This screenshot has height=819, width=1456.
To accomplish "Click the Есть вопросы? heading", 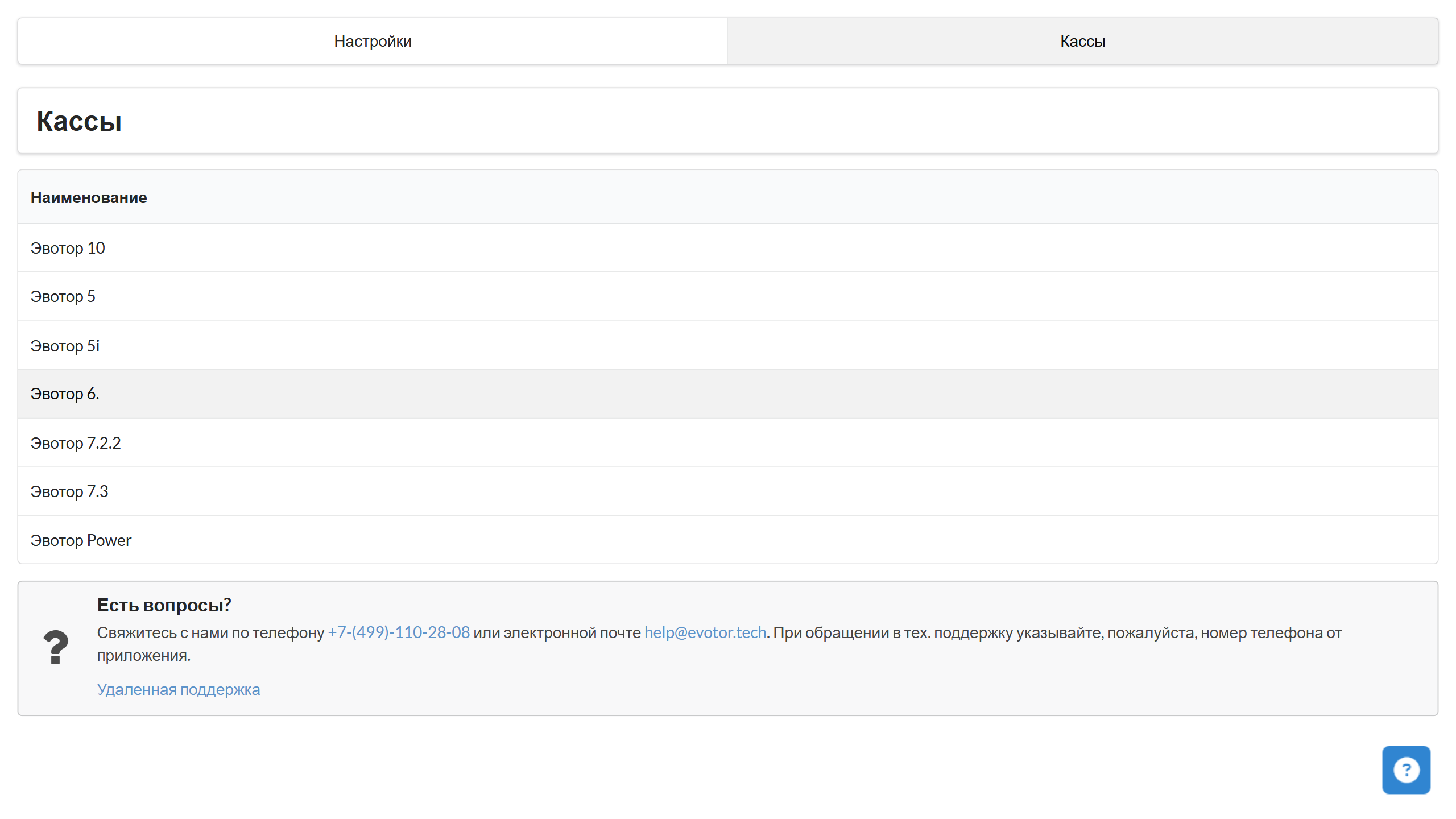I will [164, 605].
